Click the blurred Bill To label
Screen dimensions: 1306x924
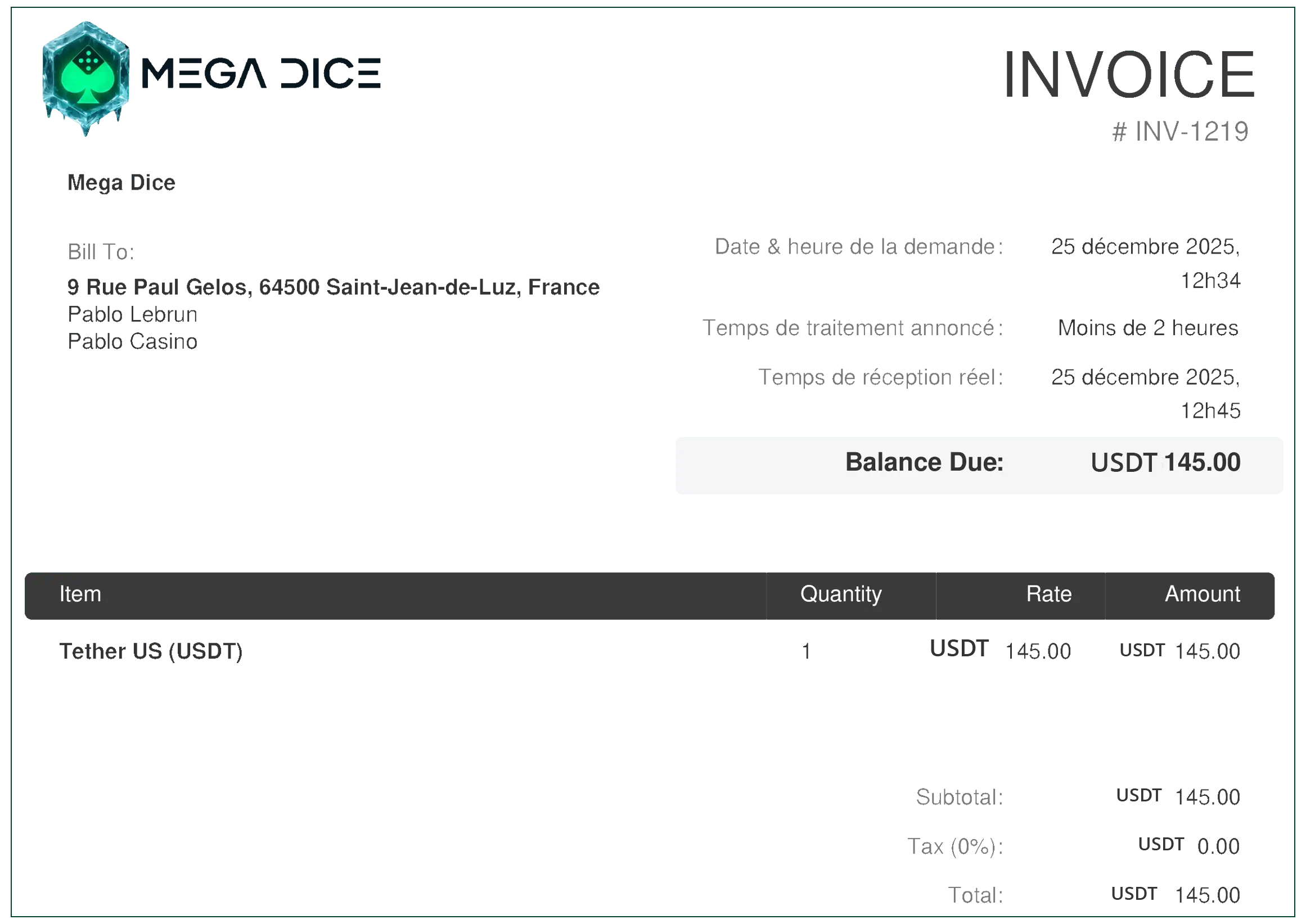coord(101,252)
